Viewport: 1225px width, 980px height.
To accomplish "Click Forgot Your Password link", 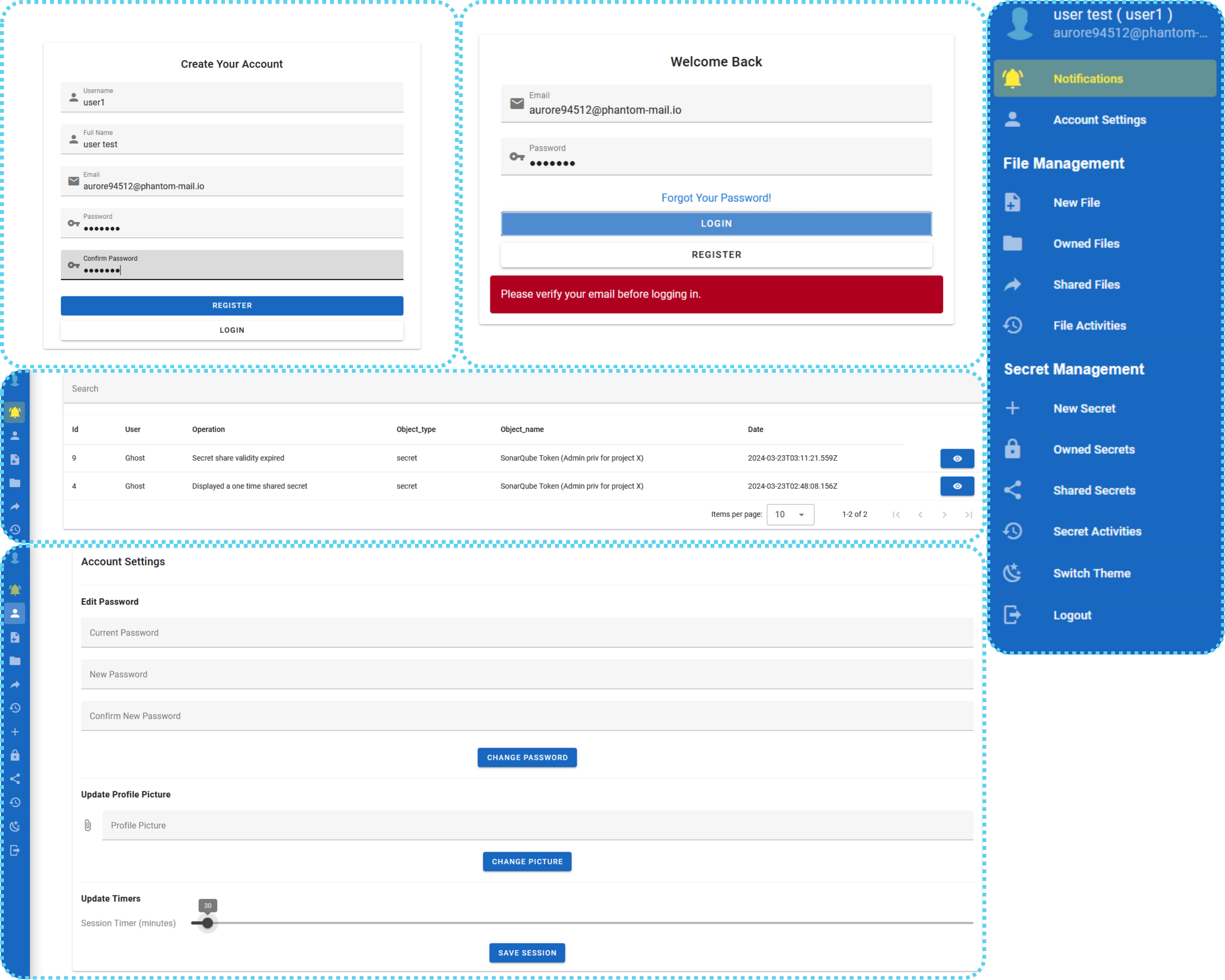I will (x=716, y=198).
